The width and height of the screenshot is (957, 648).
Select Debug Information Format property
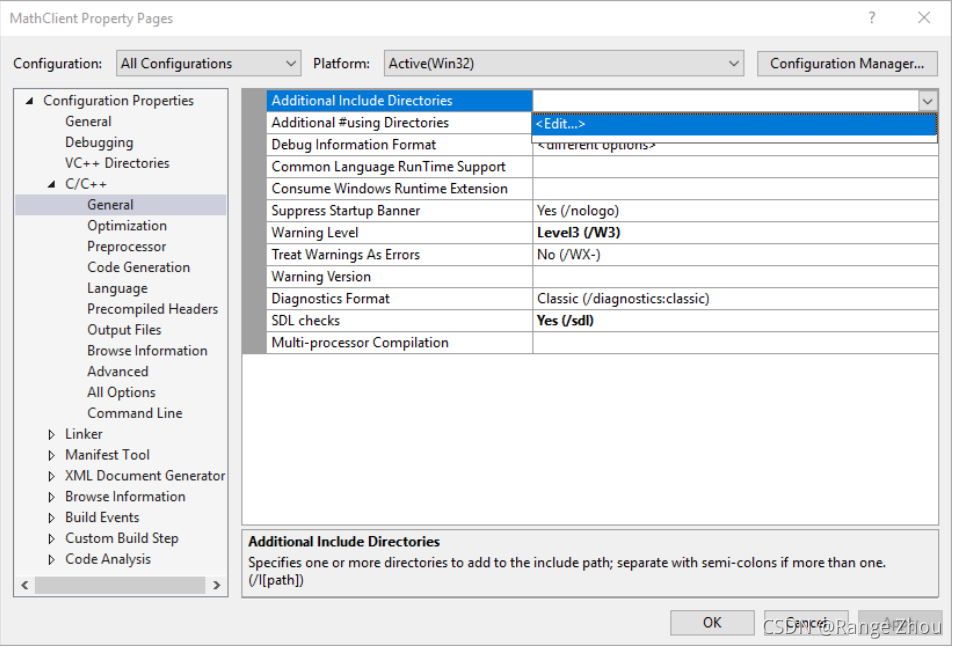[400, 145]
